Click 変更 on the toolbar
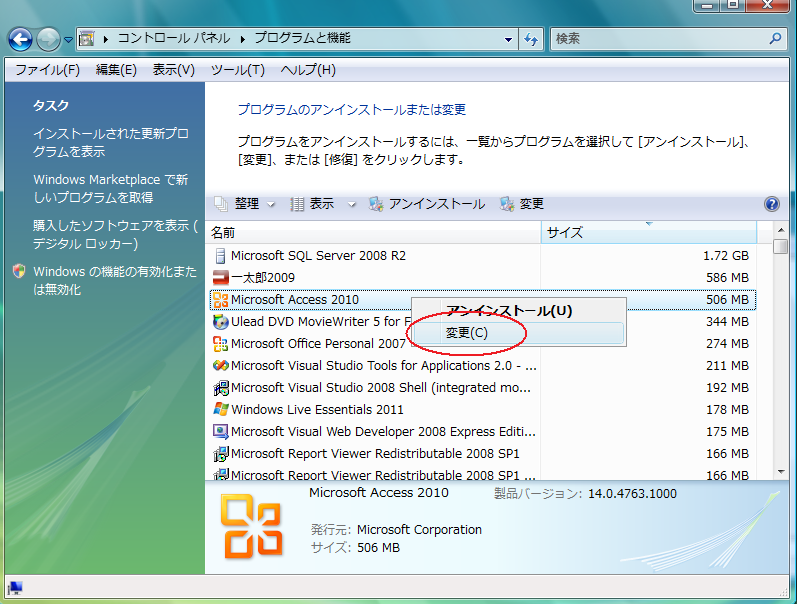The width and height of the screenshot is (797, 604). pyautogui.click(x=522, y=204)
